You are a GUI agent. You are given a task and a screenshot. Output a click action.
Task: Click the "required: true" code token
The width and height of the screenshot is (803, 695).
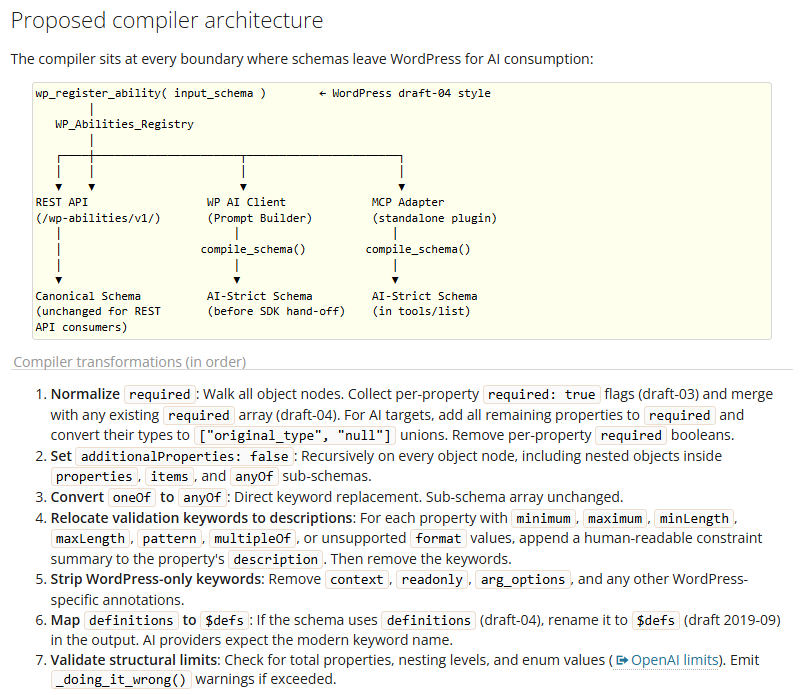(x=542, y=394)
